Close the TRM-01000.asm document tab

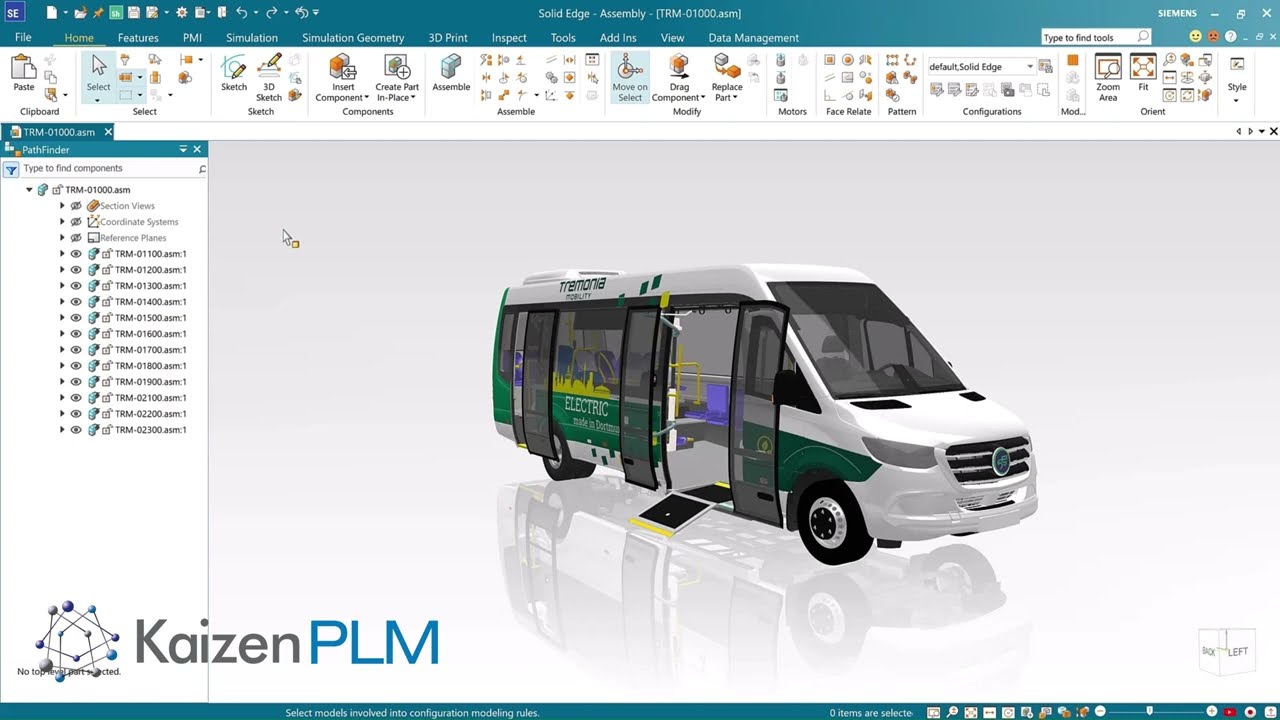coord(108,132)
